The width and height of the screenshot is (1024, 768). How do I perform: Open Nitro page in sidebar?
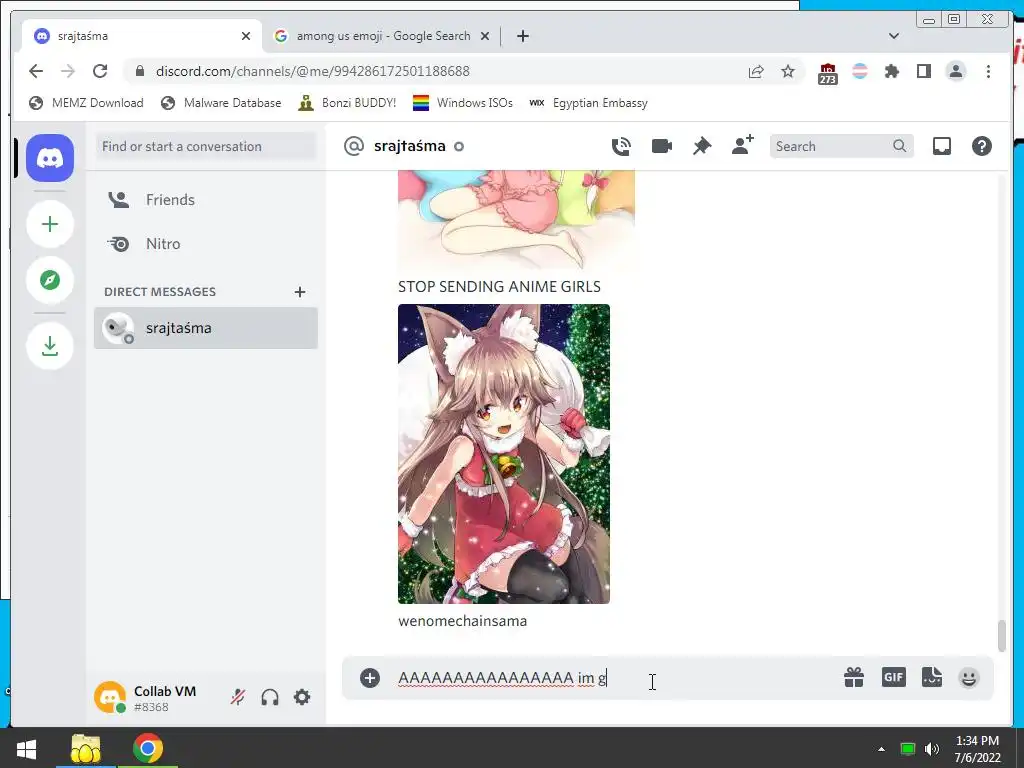click(x=206, y=244)
